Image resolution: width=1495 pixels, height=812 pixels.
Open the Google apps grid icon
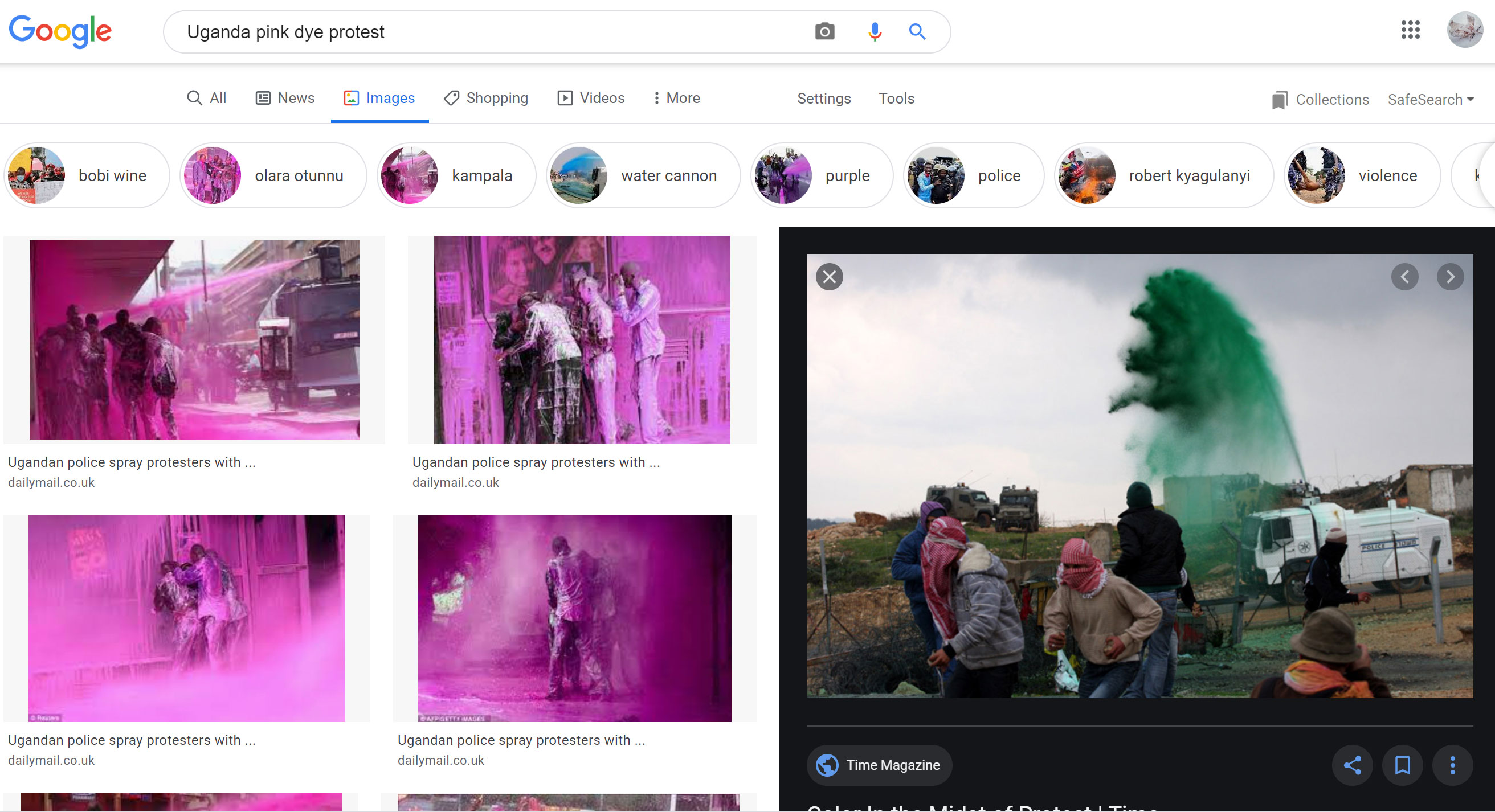point(1410,31)
